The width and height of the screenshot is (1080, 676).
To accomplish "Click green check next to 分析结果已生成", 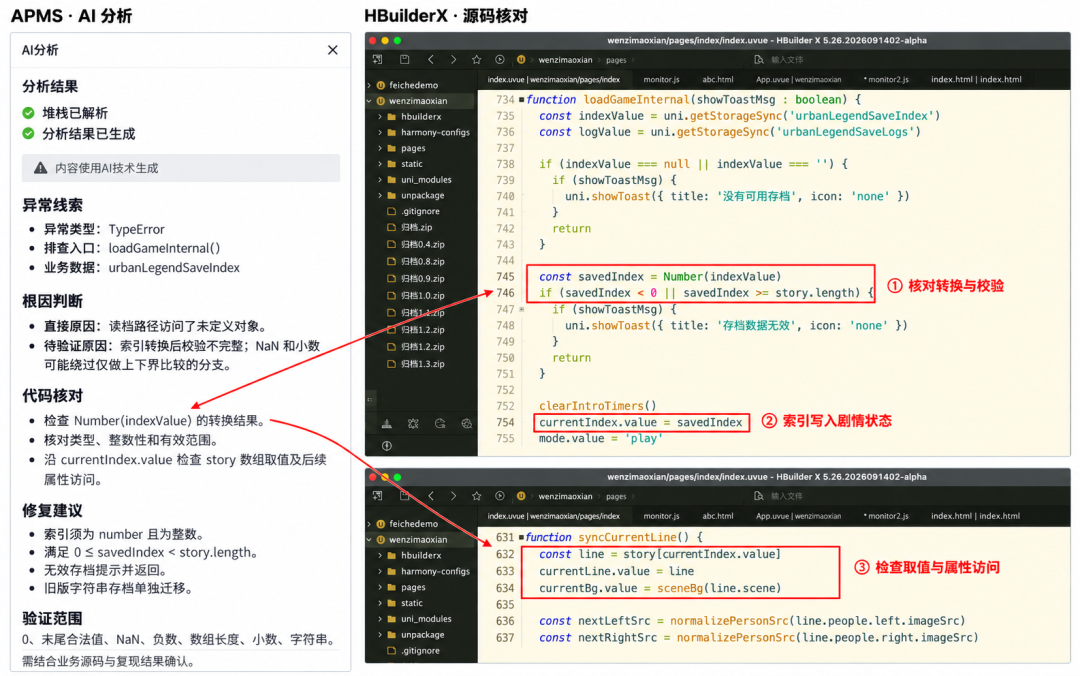I will [28, 133].
